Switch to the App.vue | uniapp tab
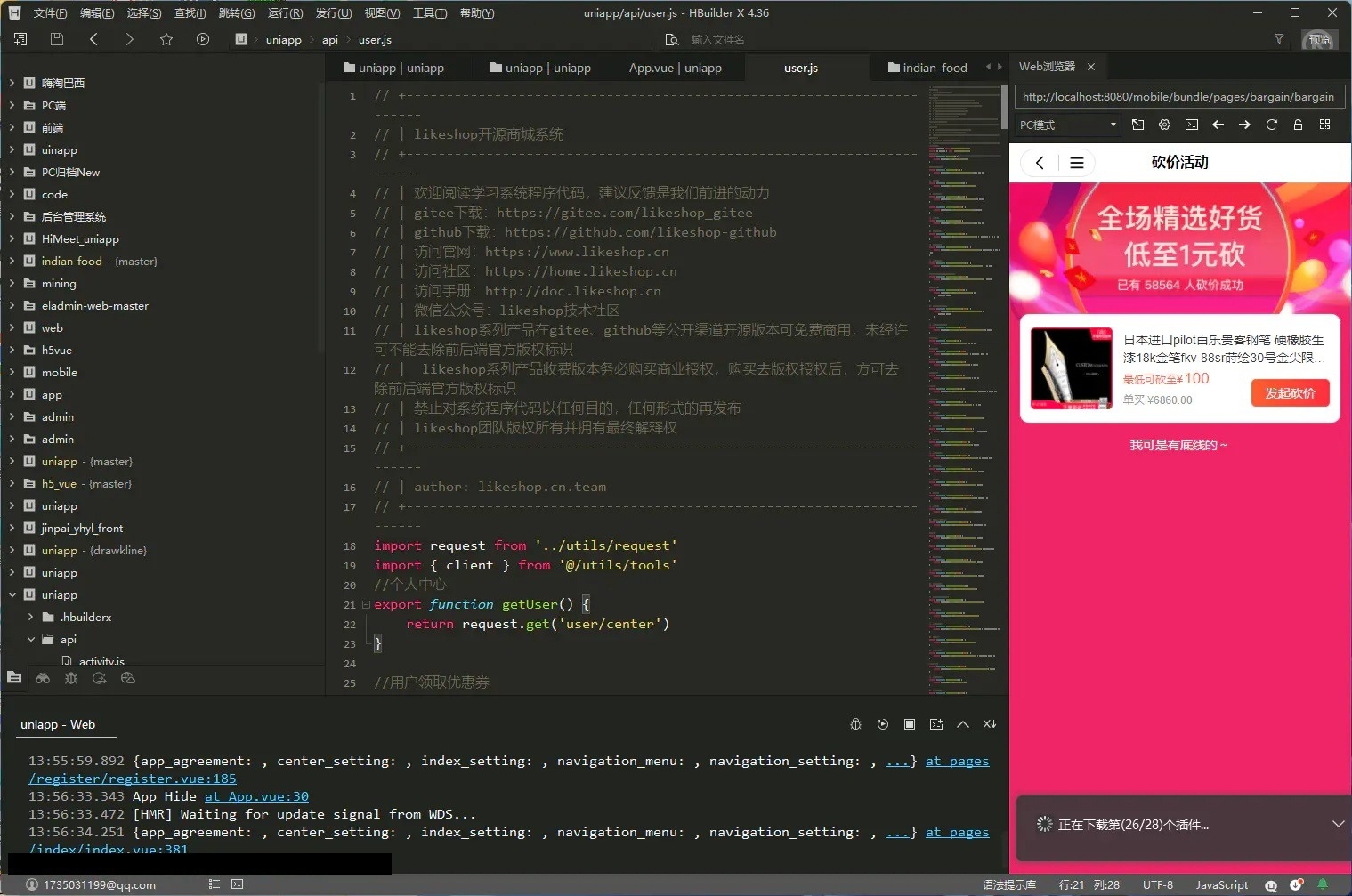The width and height of the screenshot is (1352, 896). [675, 68]
